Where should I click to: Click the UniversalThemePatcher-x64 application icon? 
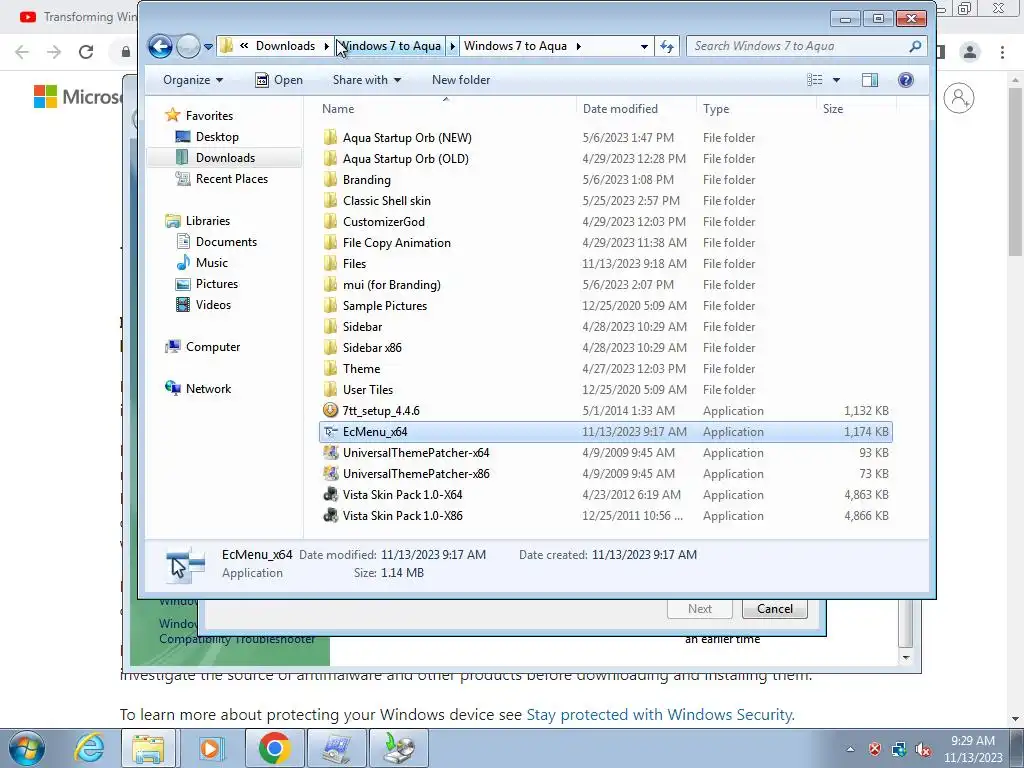point(330,453)
